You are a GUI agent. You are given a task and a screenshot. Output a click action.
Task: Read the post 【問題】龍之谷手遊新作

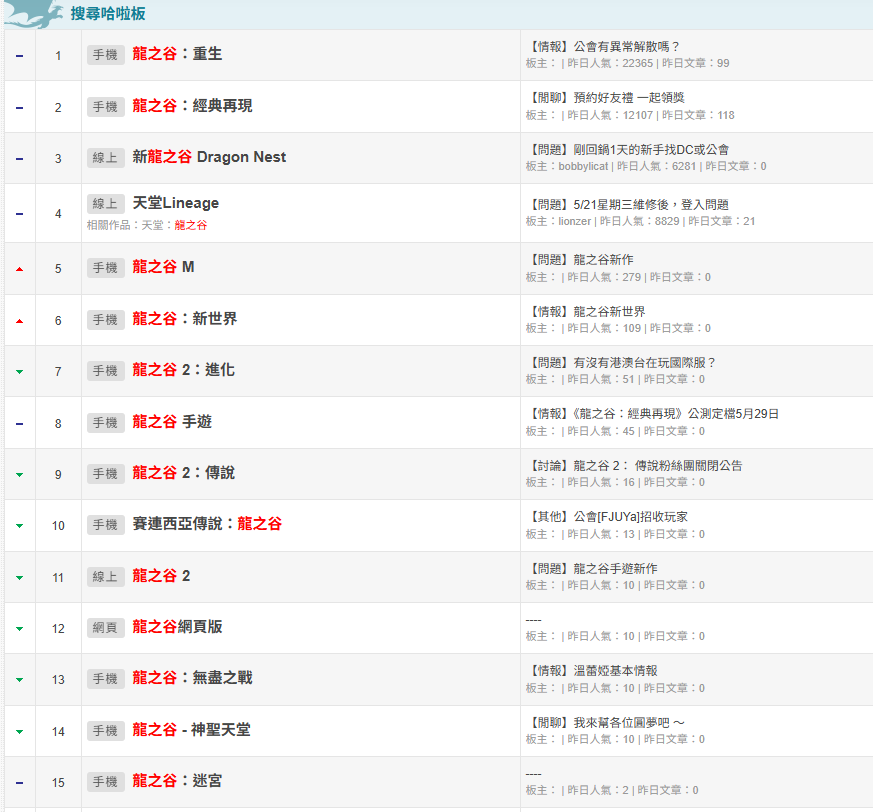[x=592, y=569]
